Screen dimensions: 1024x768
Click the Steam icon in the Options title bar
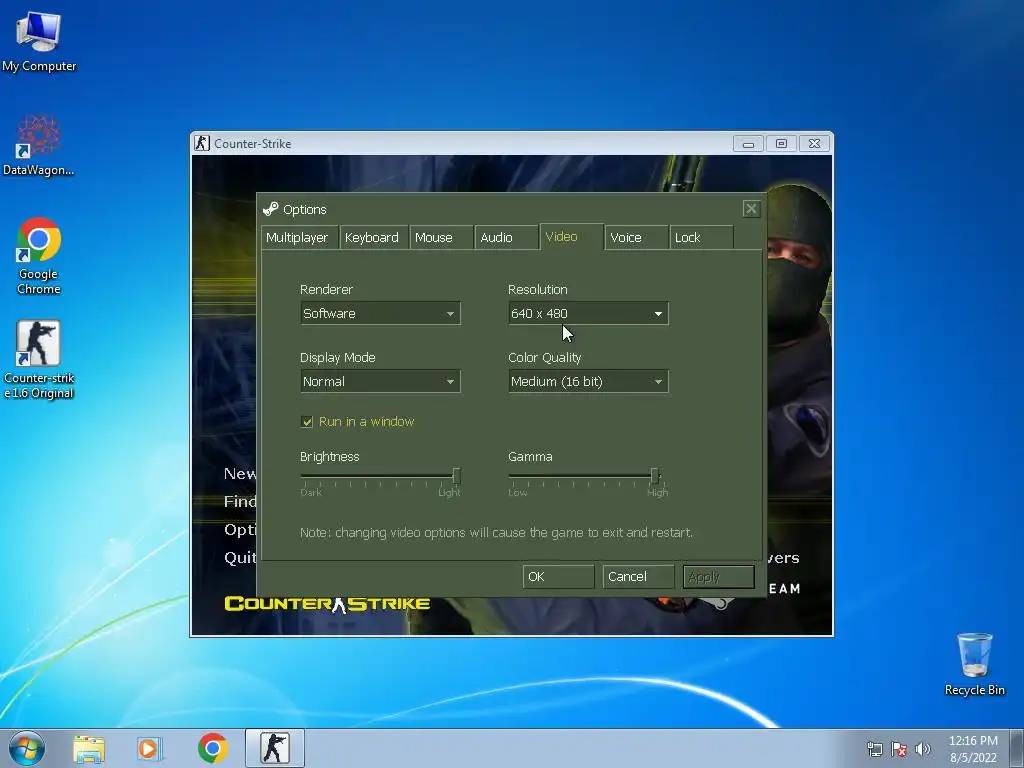pos(270,209)
